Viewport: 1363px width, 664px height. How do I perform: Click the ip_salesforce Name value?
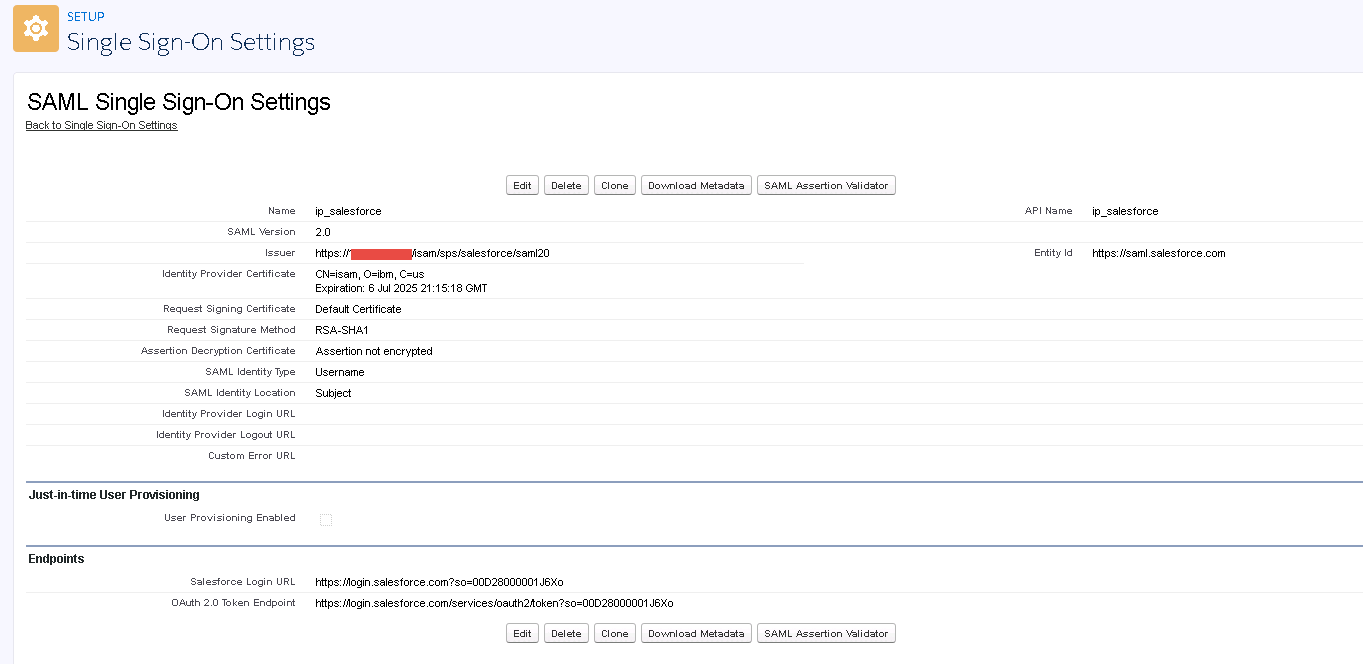pyautogui.click(x=347, y=211)
